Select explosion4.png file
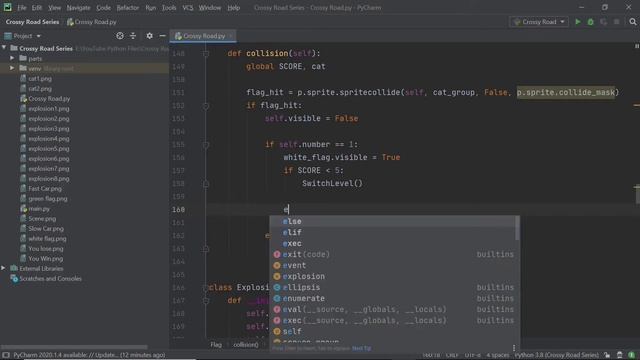Viewport: 640px width, 360px height. [49, 138]
